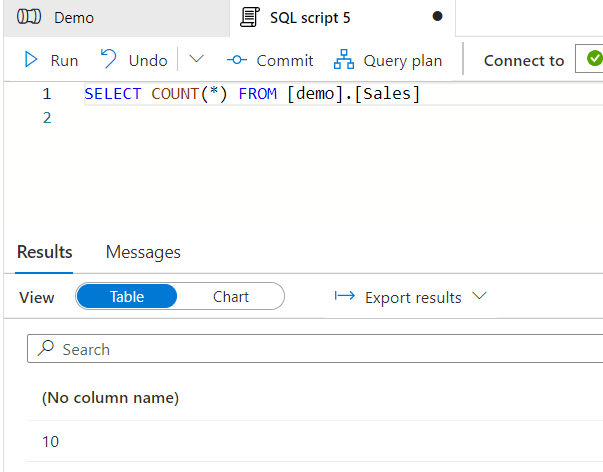Viewport: 603px width, 472px height.
Task: Click the (No column name) column header
Action: [x=110, y=398]
